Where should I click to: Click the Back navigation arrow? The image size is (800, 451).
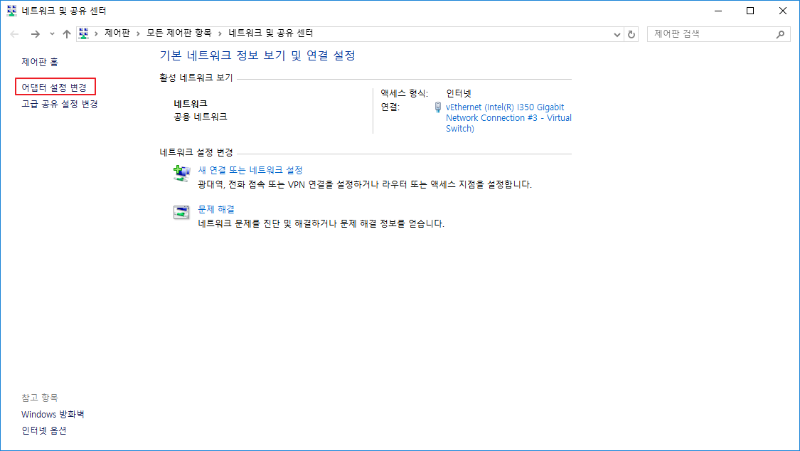click(14, 33)
